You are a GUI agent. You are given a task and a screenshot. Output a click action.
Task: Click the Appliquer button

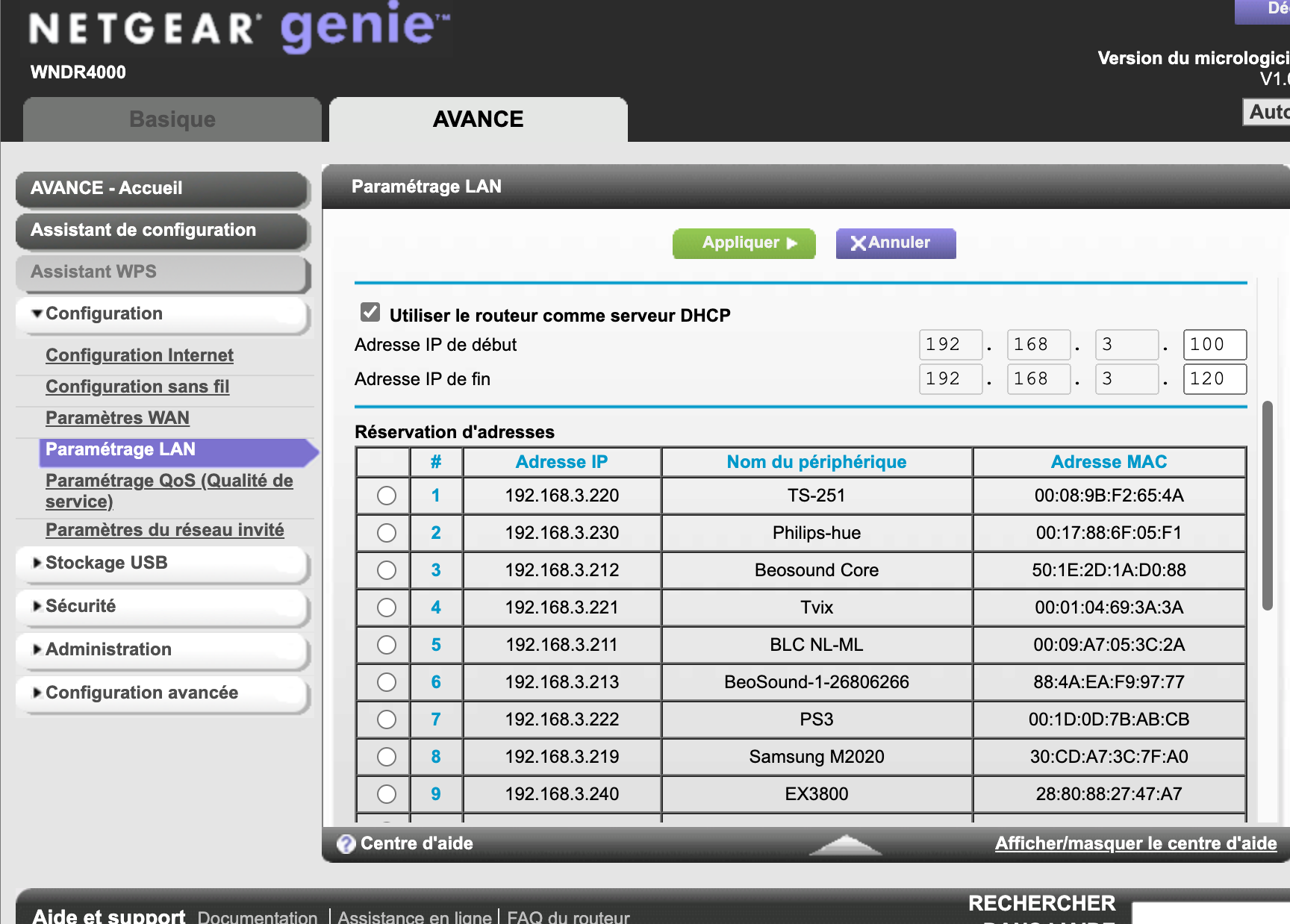(744, 243)
